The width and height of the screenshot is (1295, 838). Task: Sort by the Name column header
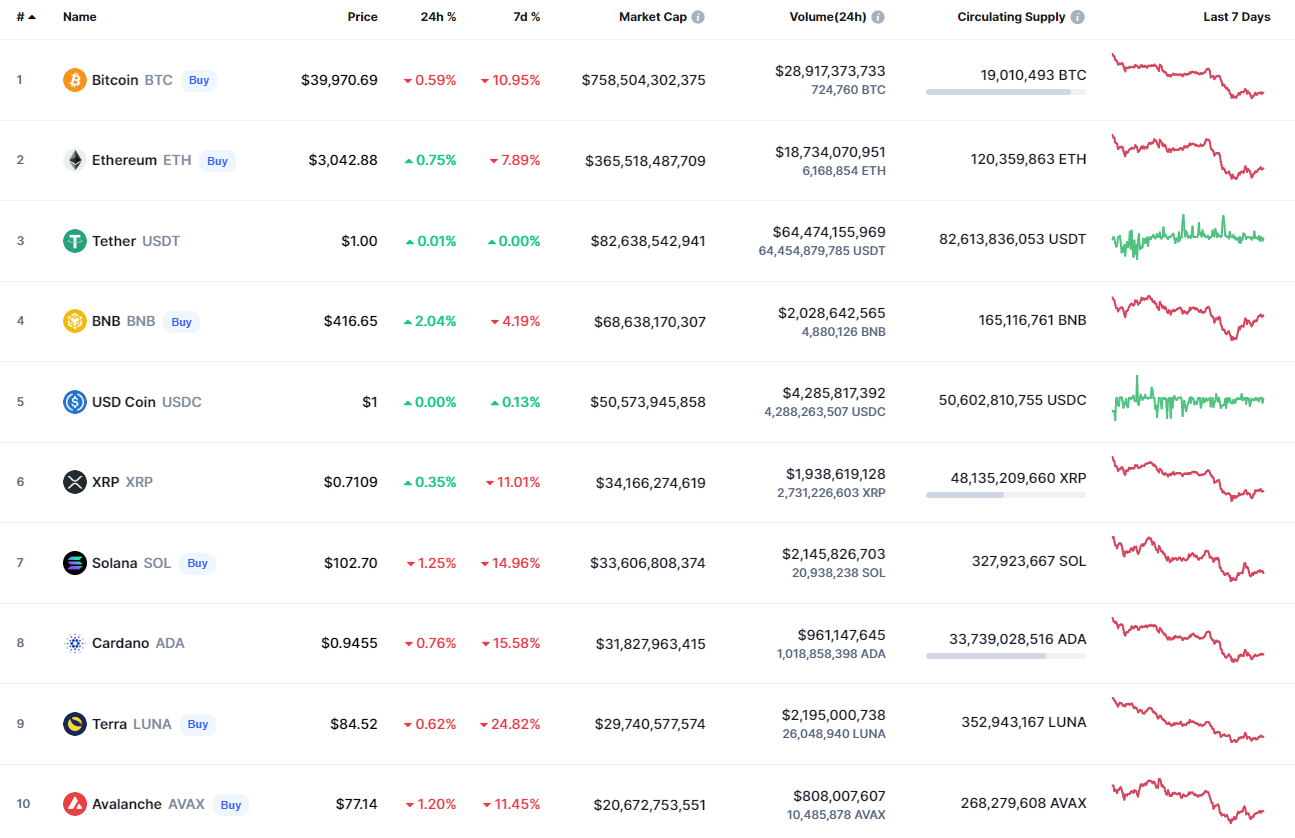click(80, 17)
